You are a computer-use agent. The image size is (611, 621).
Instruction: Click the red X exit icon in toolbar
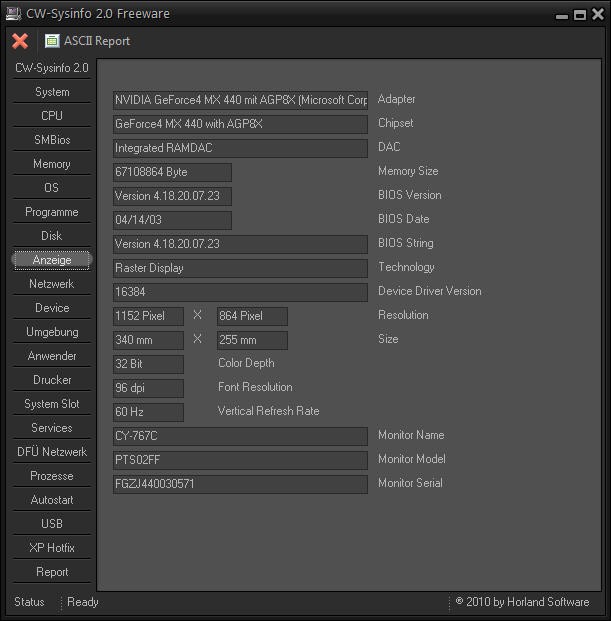click(x=20, y=41)
